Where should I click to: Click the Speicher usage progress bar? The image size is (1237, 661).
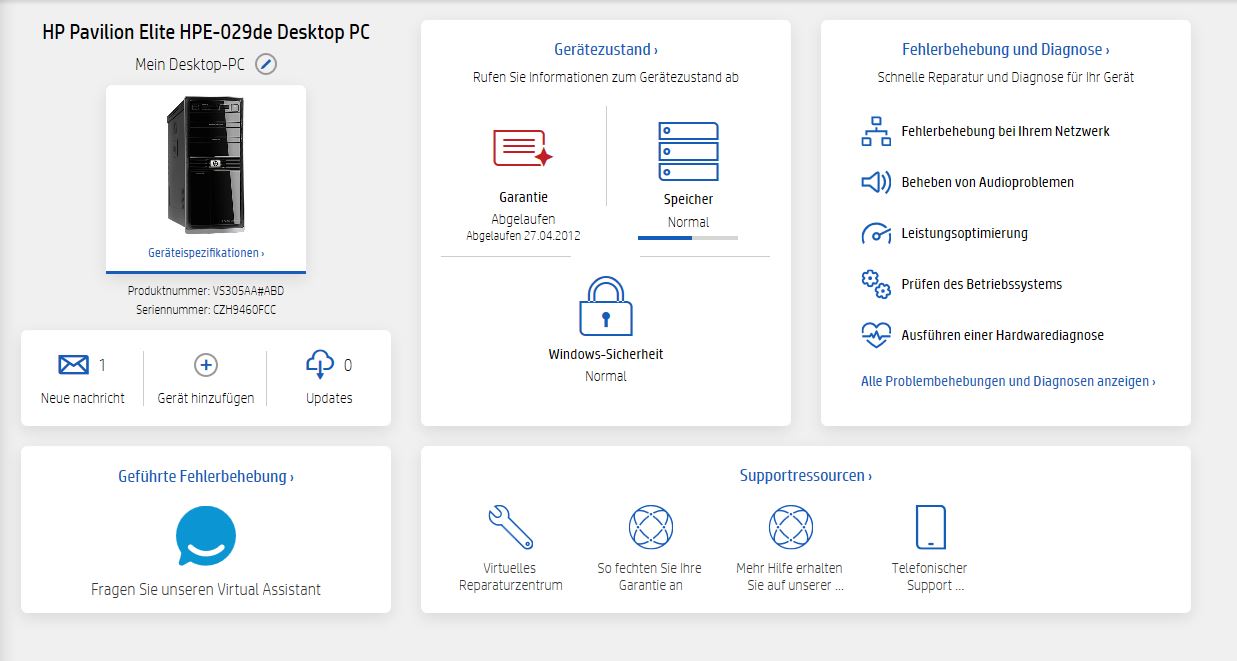688,238
